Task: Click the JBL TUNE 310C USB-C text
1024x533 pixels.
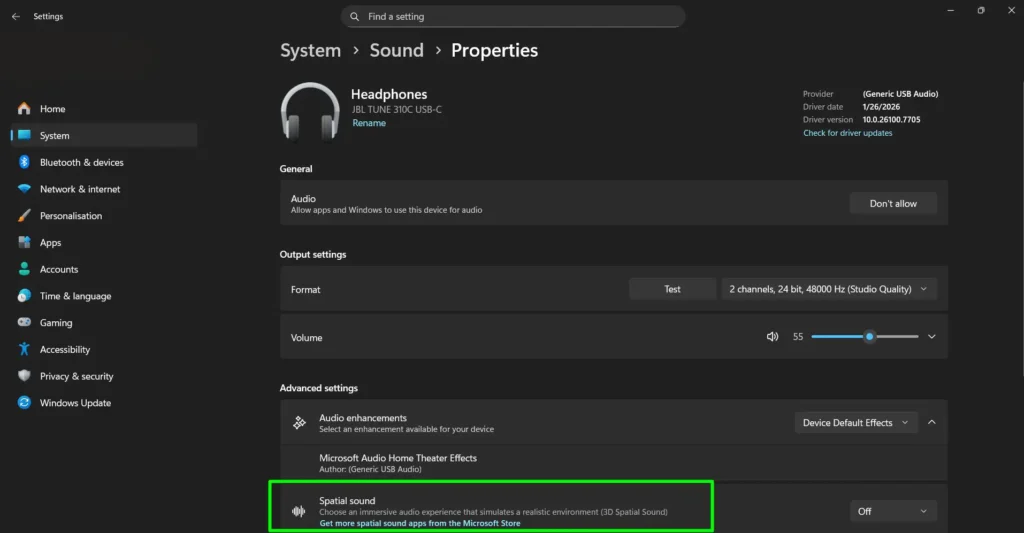Action: pyautogui.click(x=396, y=109)
